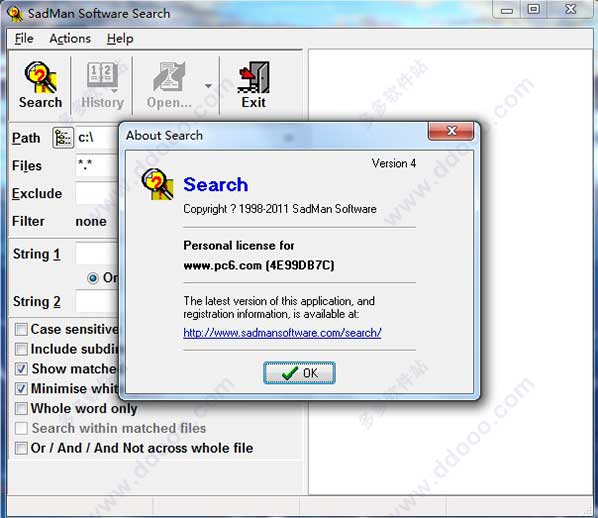Enable Whole word only checkbox
Viewport: 598px width, 518px height.
21,409
